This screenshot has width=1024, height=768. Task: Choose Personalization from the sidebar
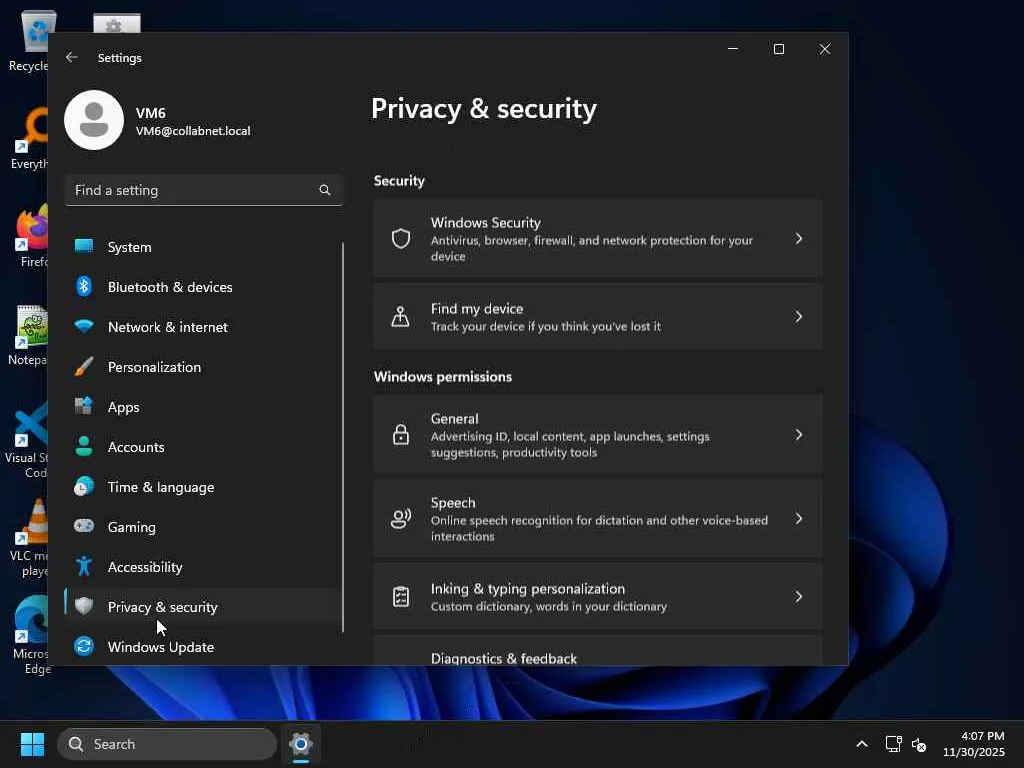coord(202,366)
